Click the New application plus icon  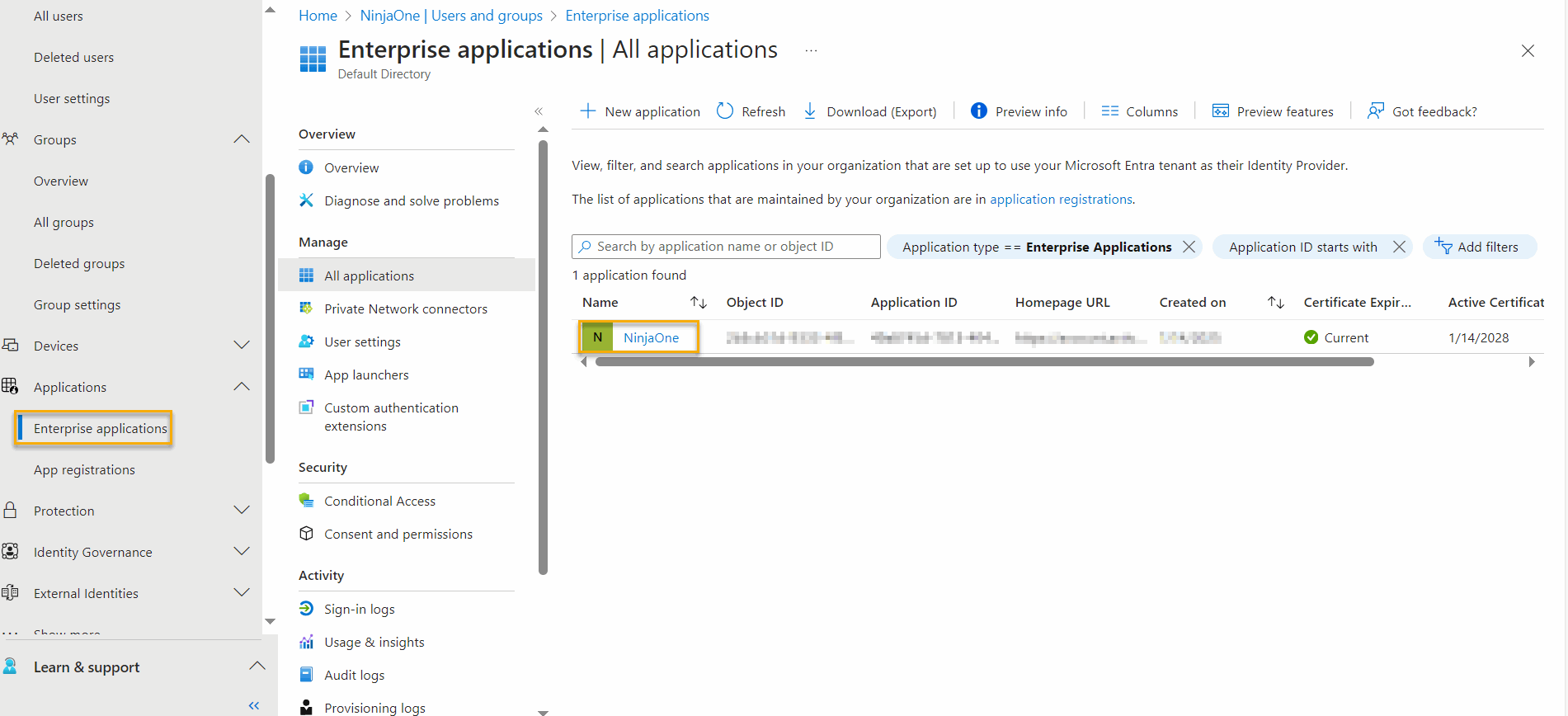[x=587, y=111]
